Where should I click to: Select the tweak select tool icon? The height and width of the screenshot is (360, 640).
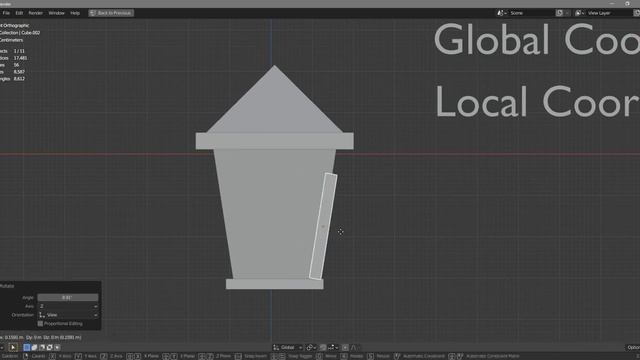click(x=13, y=347)
